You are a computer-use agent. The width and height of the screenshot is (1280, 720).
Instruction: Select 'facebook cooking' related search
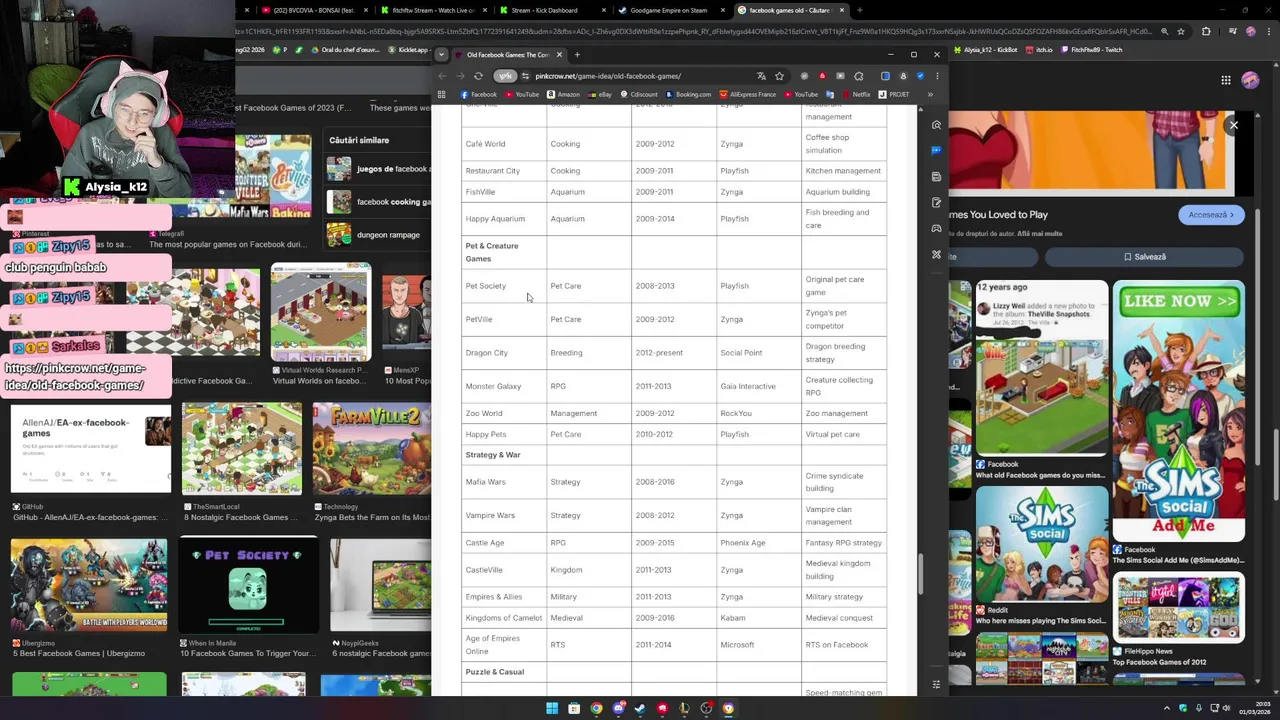click(x=380, y=202)
